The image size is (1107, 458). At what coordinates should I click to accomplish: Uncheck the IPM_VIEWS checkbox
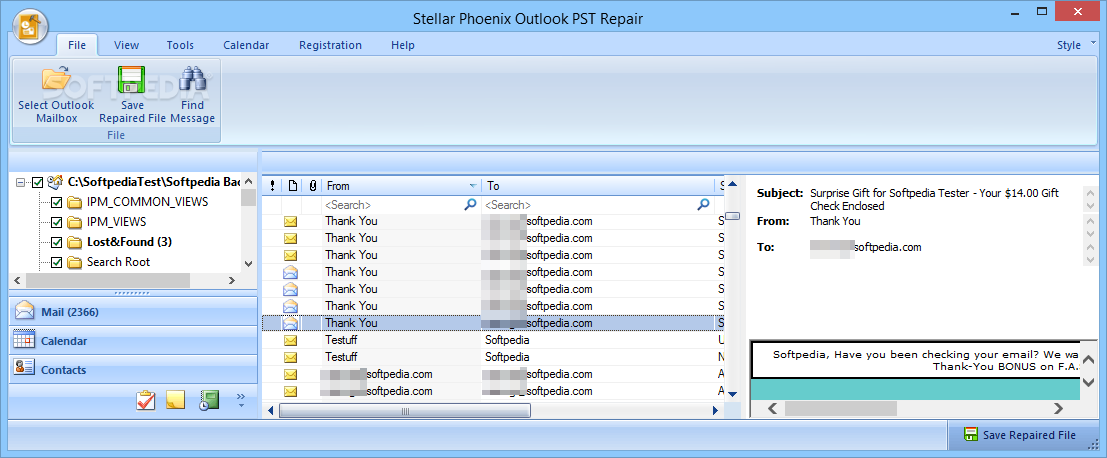coord(57,222)
